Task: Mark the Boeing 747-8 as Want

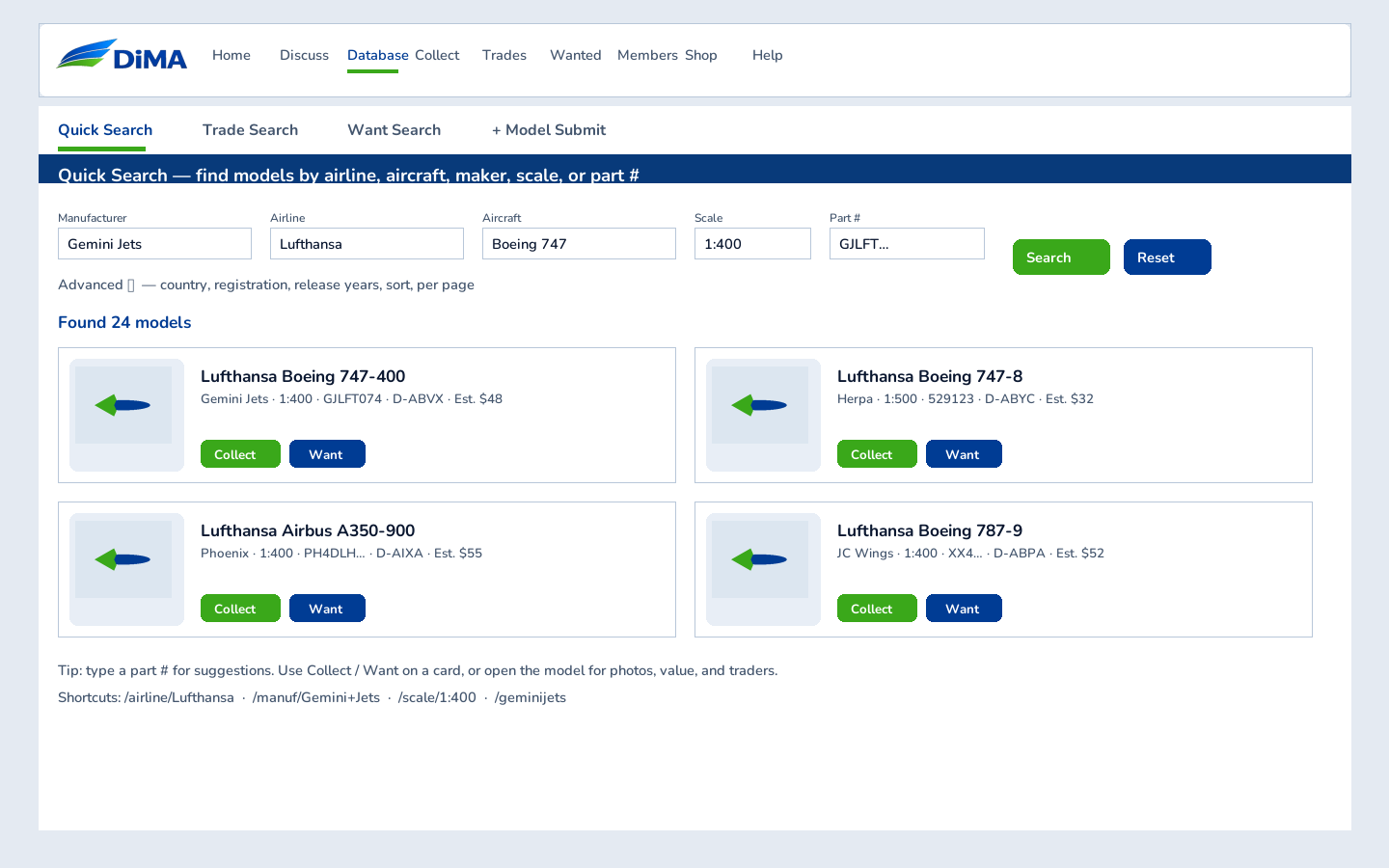Action: 964,454
